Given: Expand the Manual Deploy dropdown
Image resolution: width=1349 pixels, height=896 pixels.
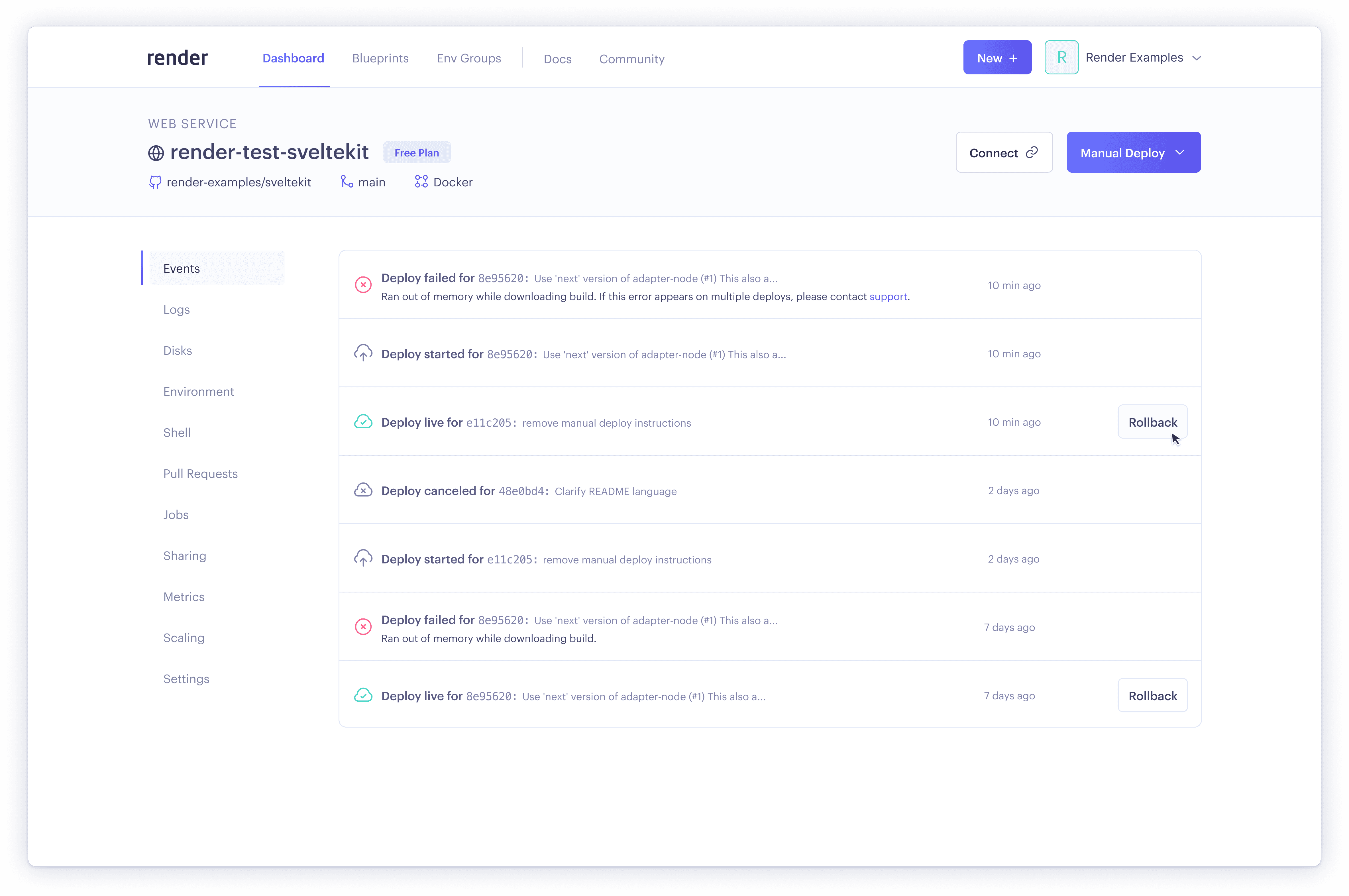Looking at the screenshot, I should (1133, 152).
